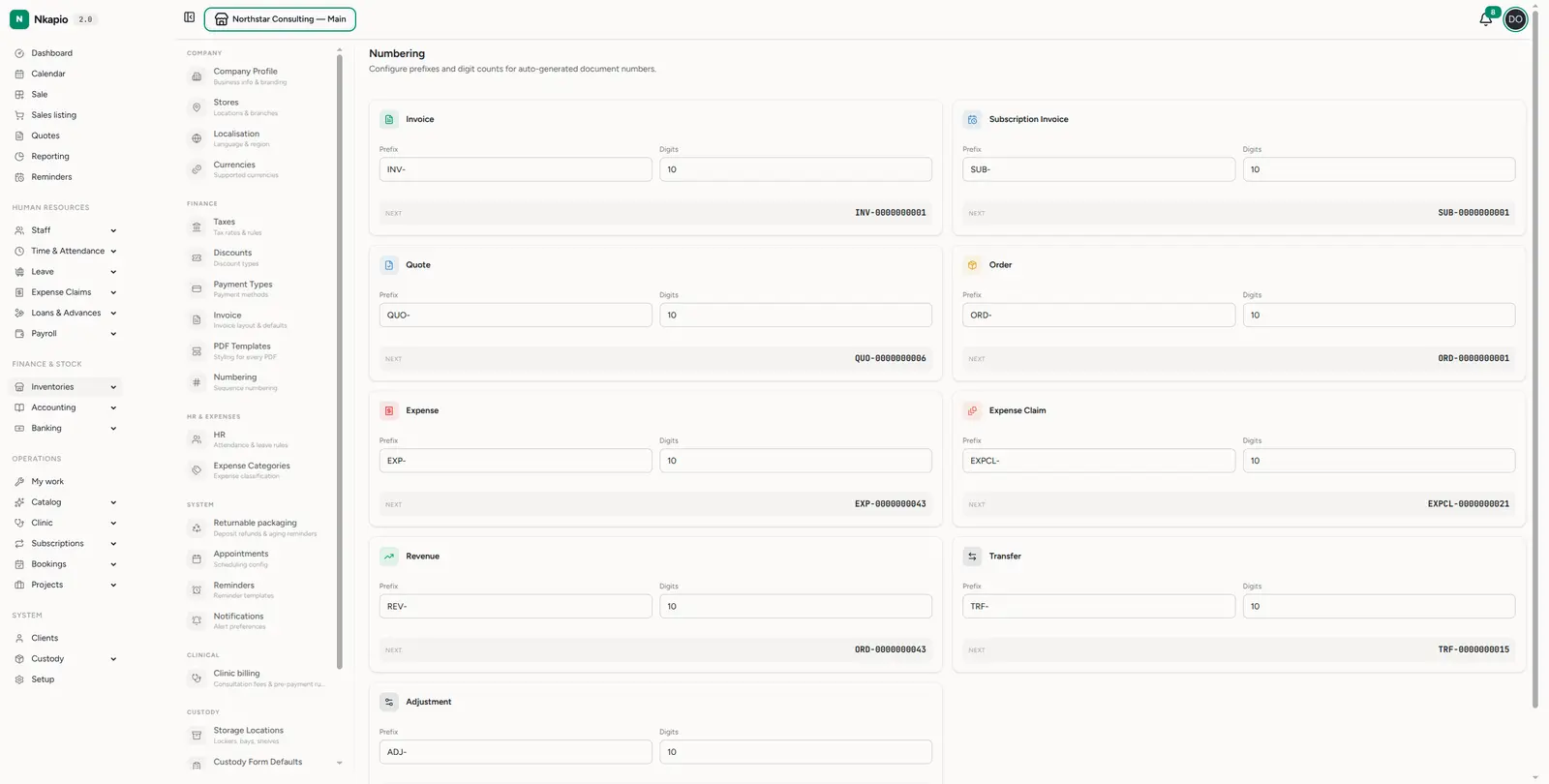Click the Adjustment card sliders icon
1549x784 pixels.
(x=389, y=702)
